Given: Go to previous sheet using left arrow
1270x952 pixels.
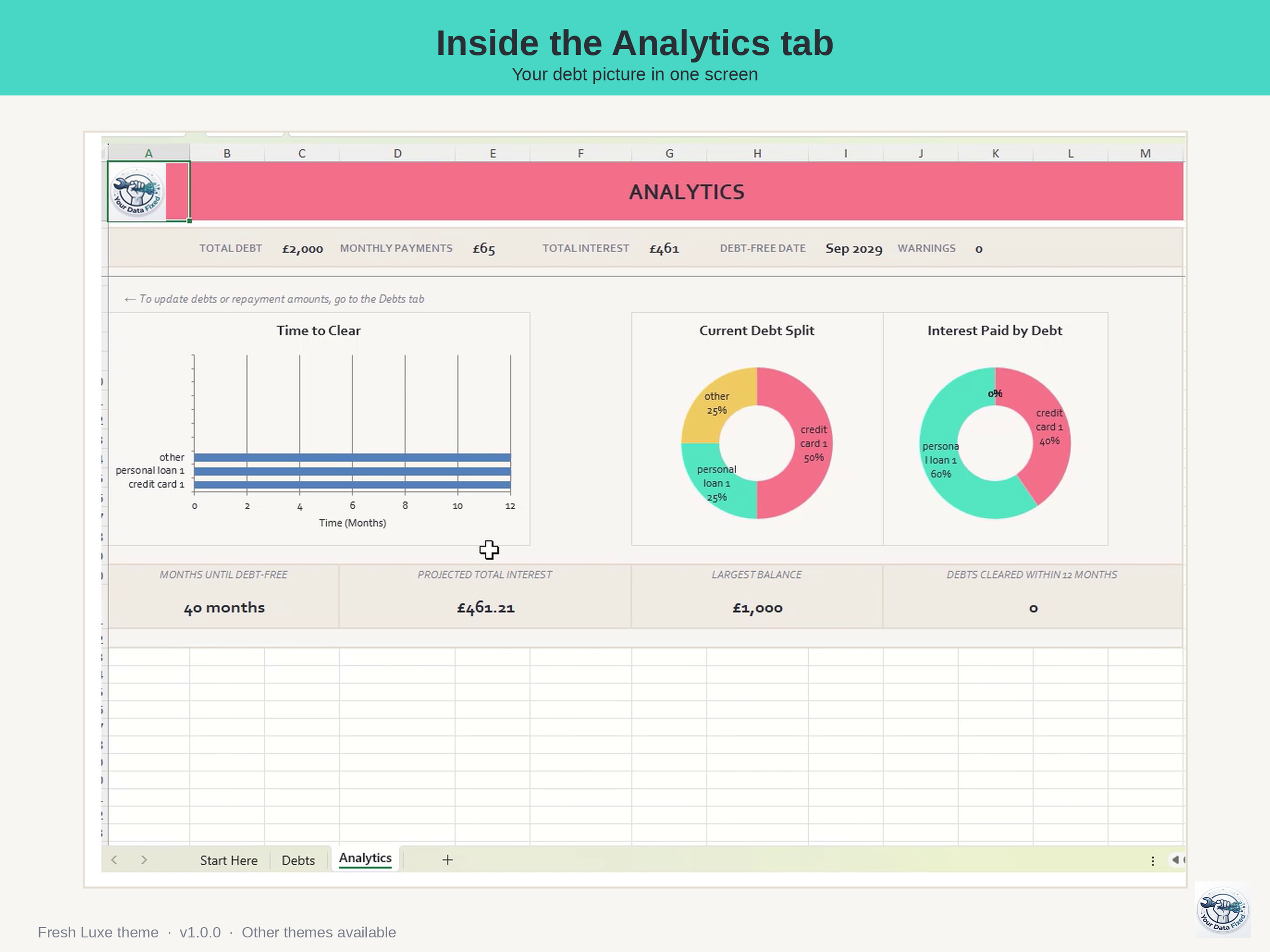Looking at the screenshot, I should point(114,860).
